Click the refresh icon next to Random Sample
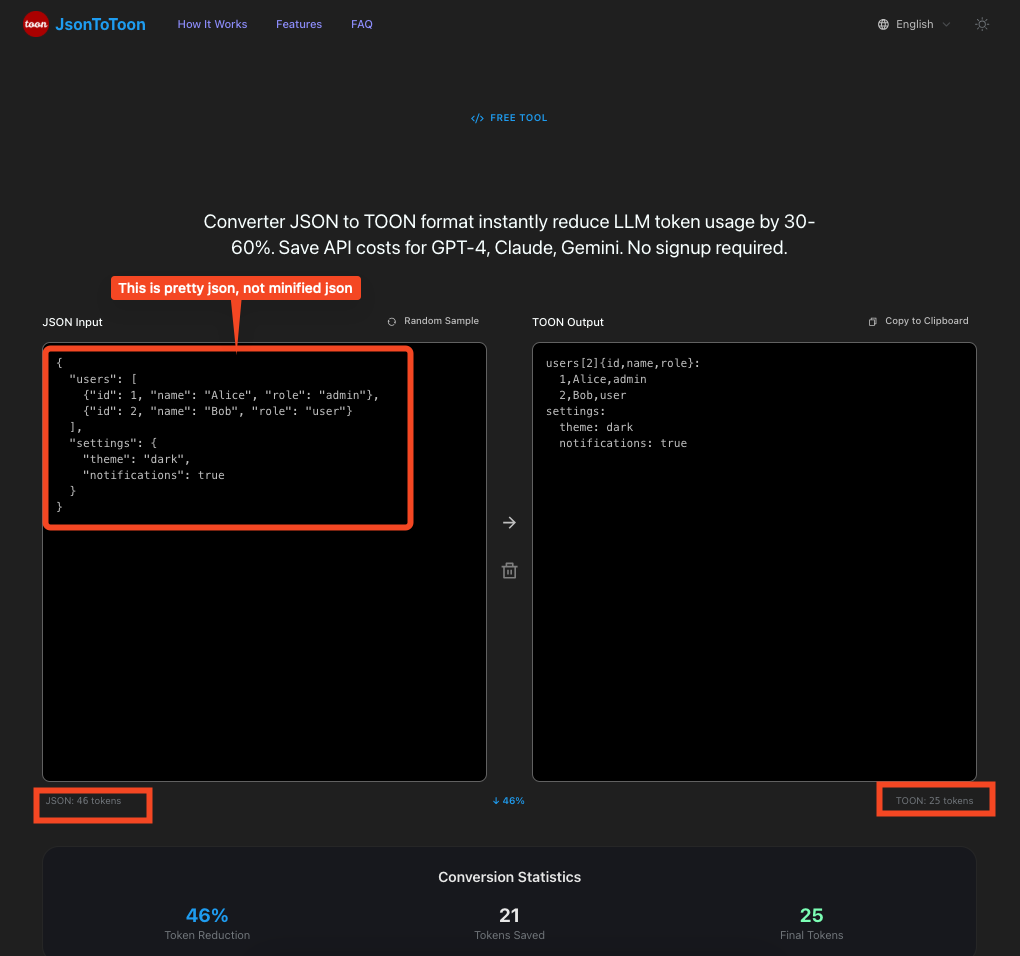The image size is (1020, 956). pos(390,321)
